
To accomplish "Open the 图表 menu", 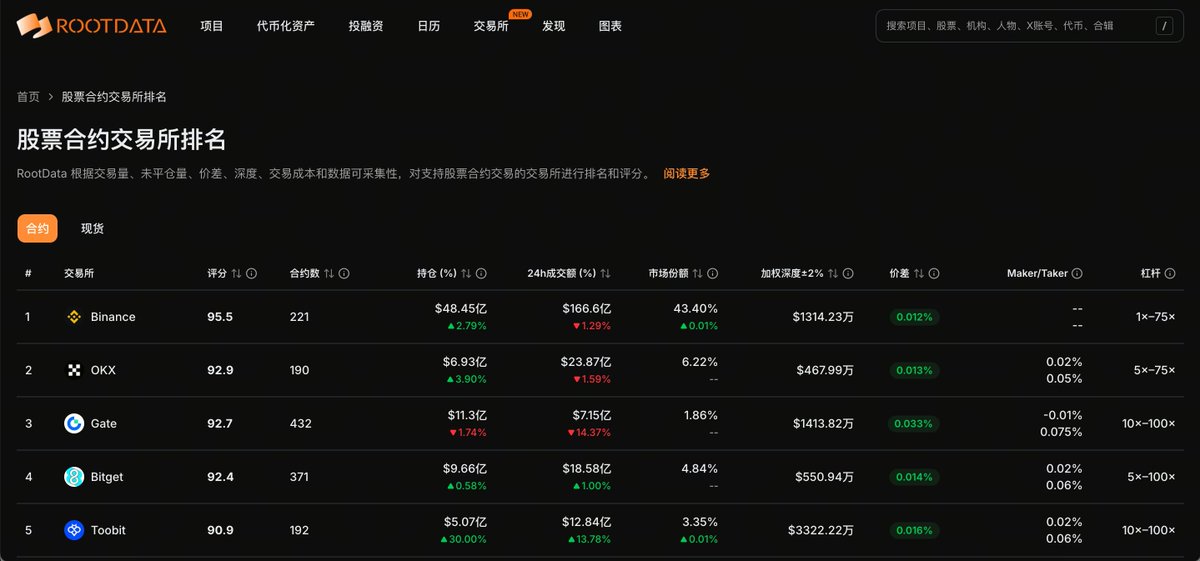I will coord(610,26).
